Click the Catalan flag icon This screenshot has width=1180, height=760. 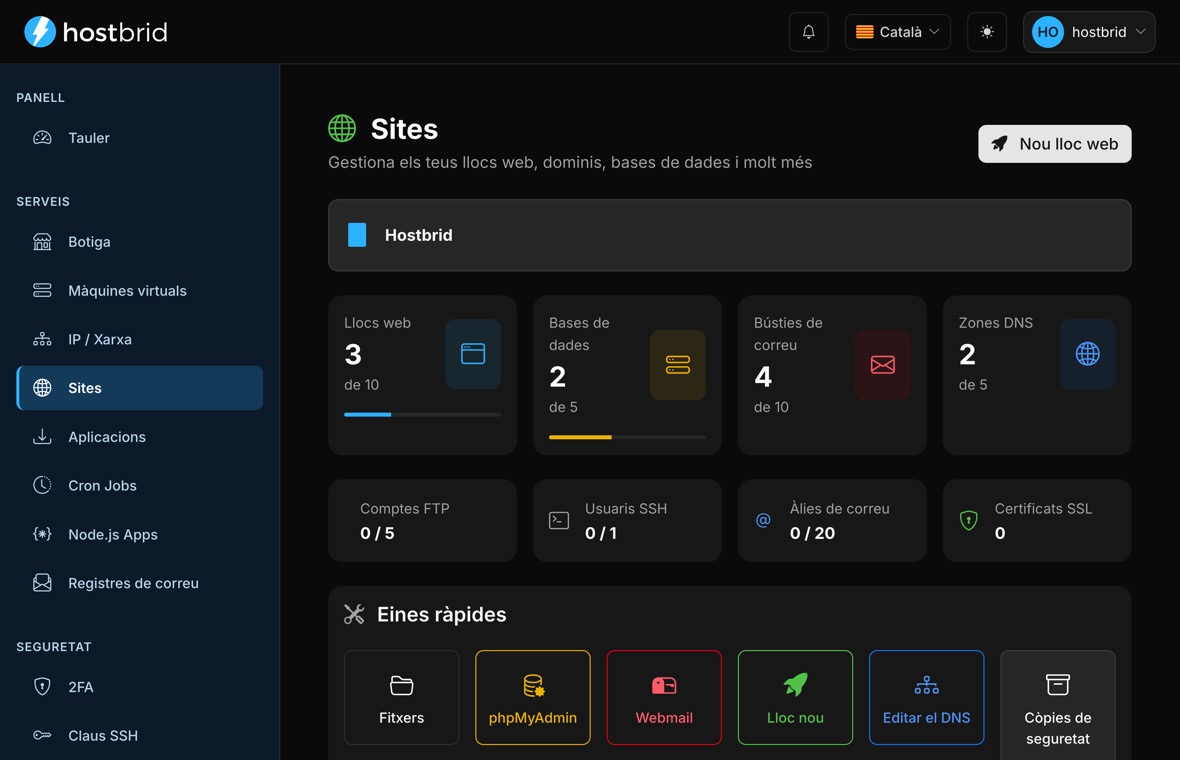[865, 32]
